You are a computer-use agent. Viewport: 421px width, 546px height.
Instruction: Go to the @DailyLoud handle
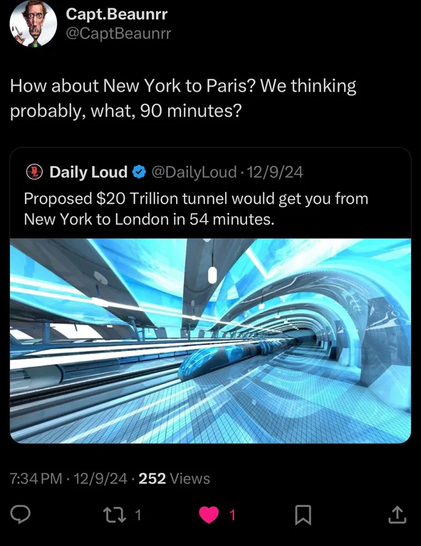tap(194, 172)
